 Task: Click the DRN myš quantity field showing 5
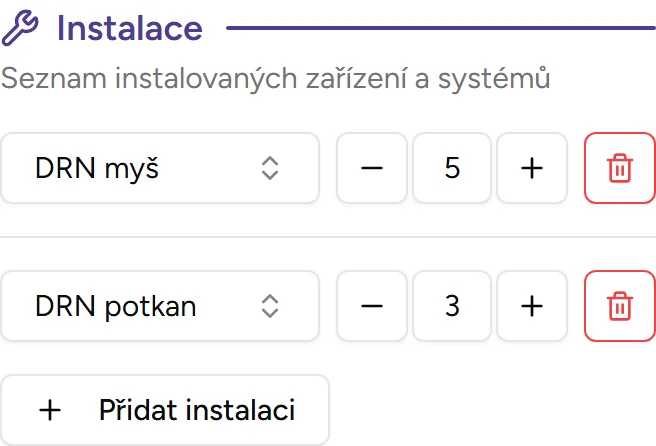[452, 168]
